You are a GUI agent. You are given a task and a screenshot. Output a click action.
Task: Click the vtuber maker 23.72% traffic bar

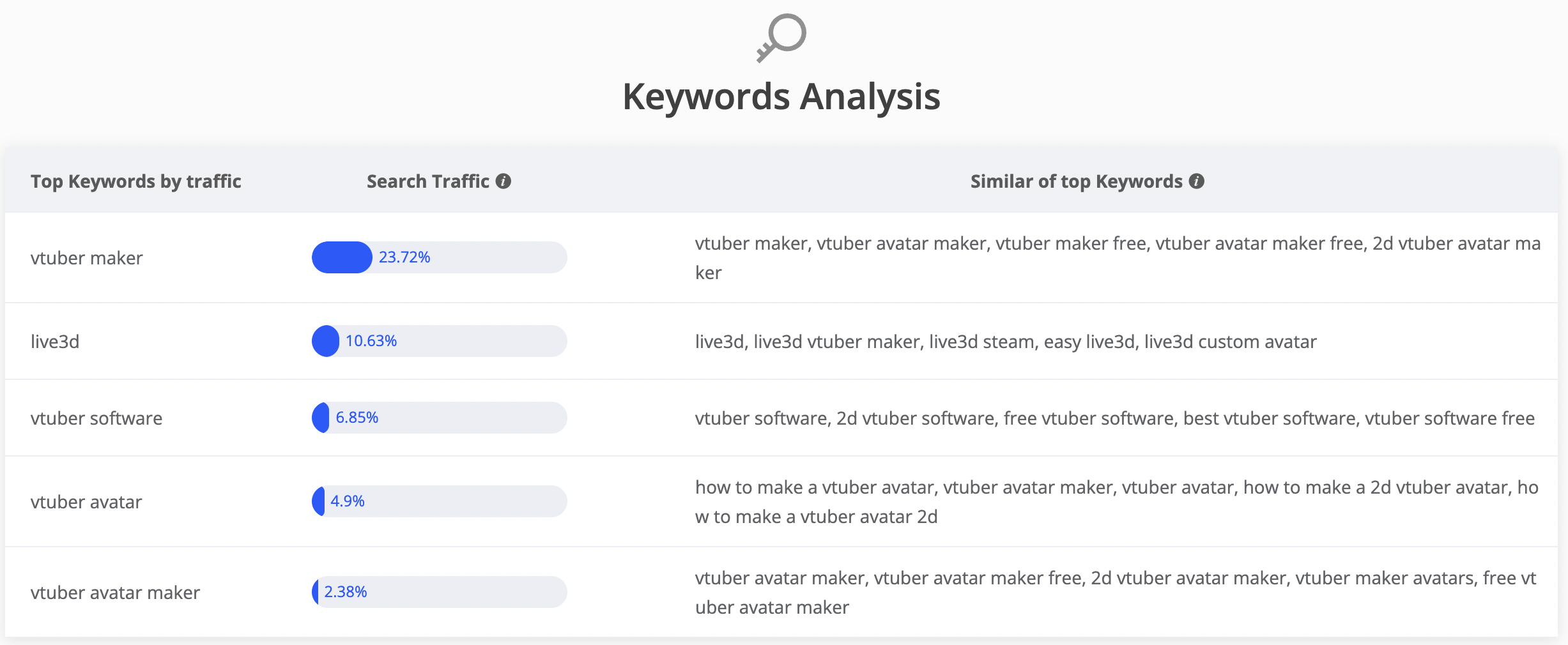pyautogui.click(x=439, y=257)
